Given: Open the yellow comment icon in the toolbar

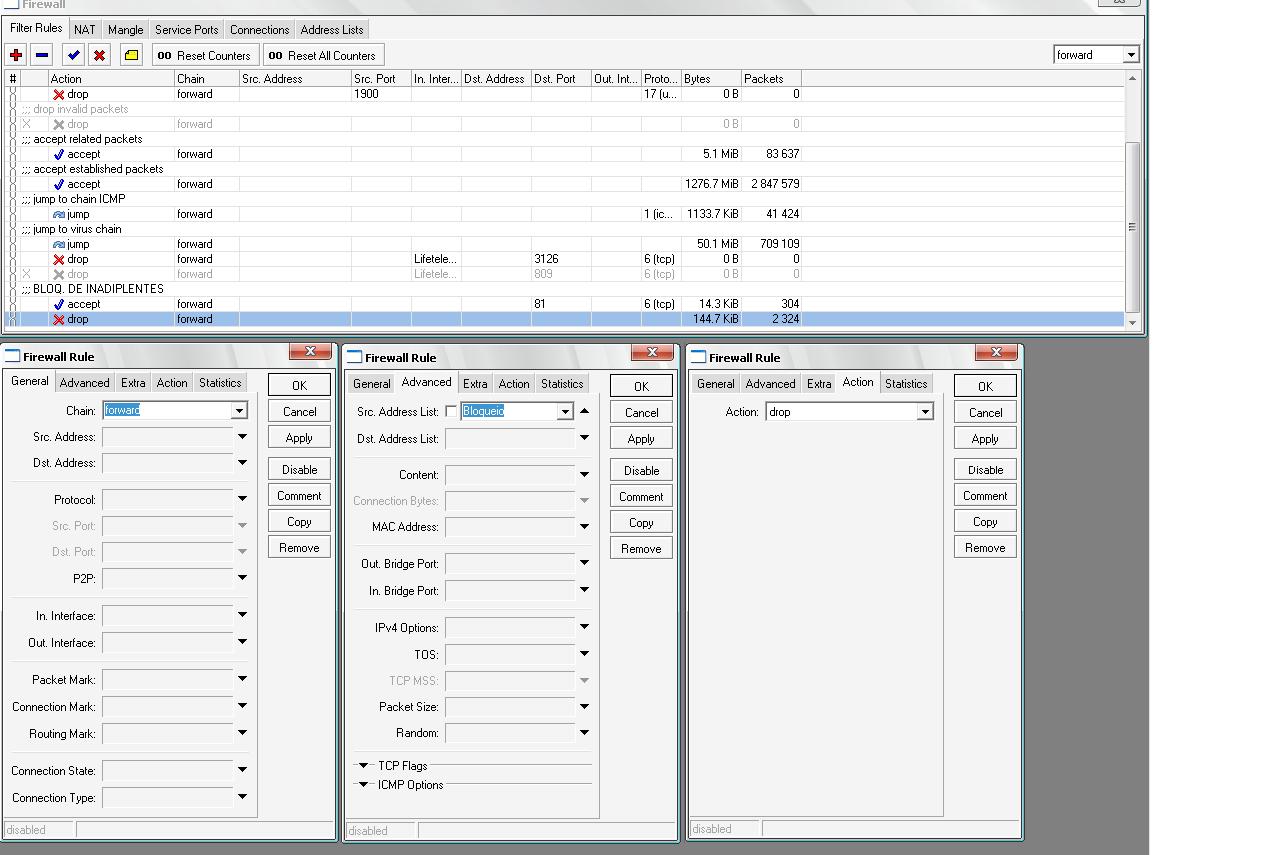Looking at the screenshot, I should [x=131, y=55].
